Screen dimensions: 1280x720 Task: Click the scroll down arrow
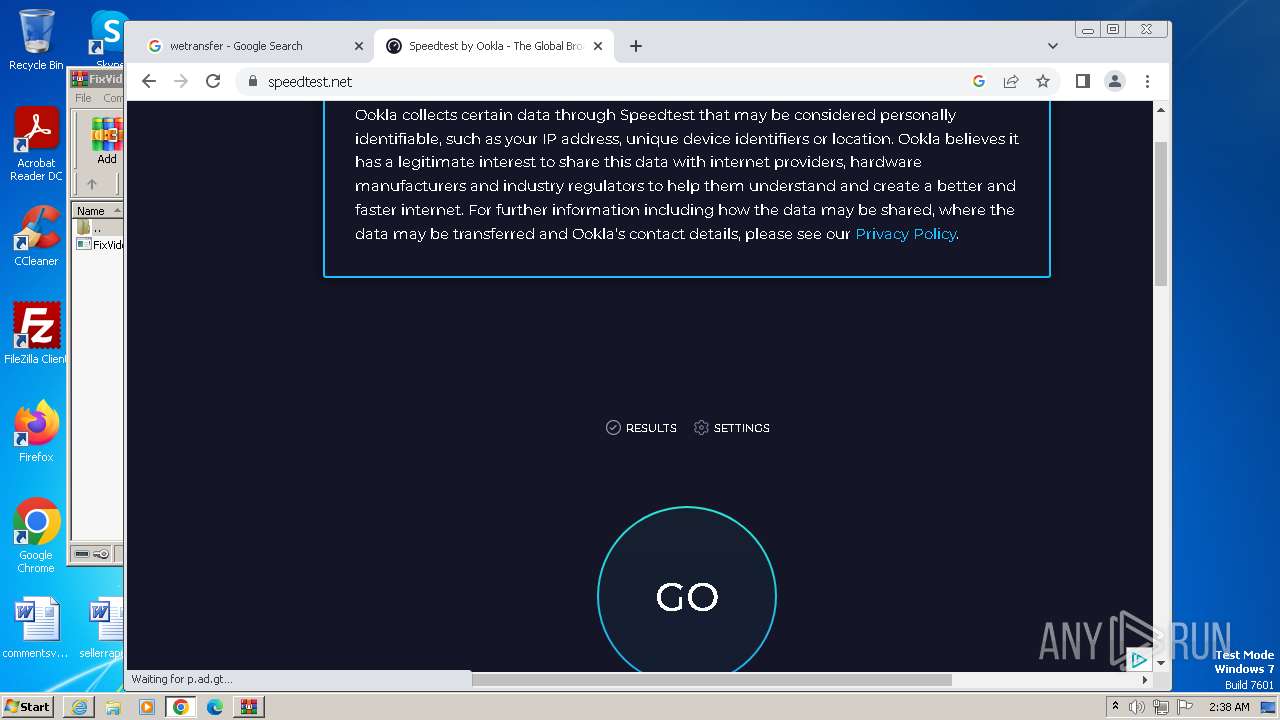click(1161, 663)
